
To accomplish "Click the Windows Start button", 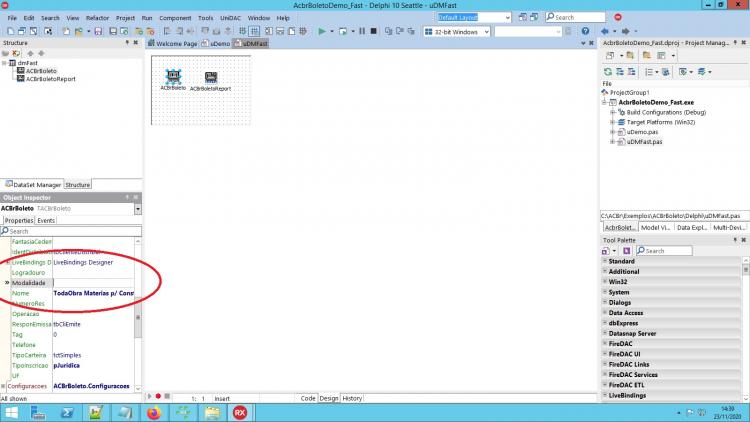I will point(11,412).
